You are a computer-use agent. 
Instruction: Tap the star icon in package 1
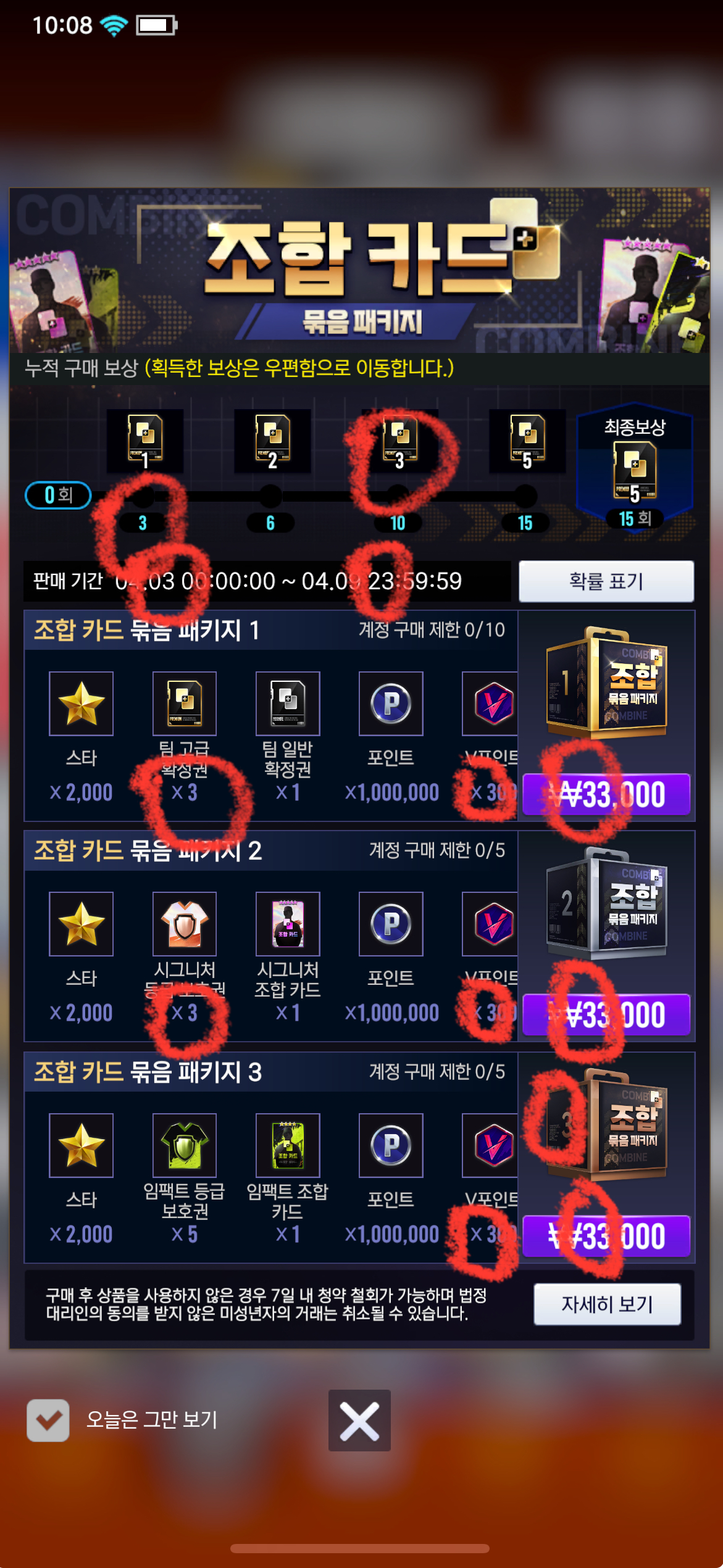81,703
